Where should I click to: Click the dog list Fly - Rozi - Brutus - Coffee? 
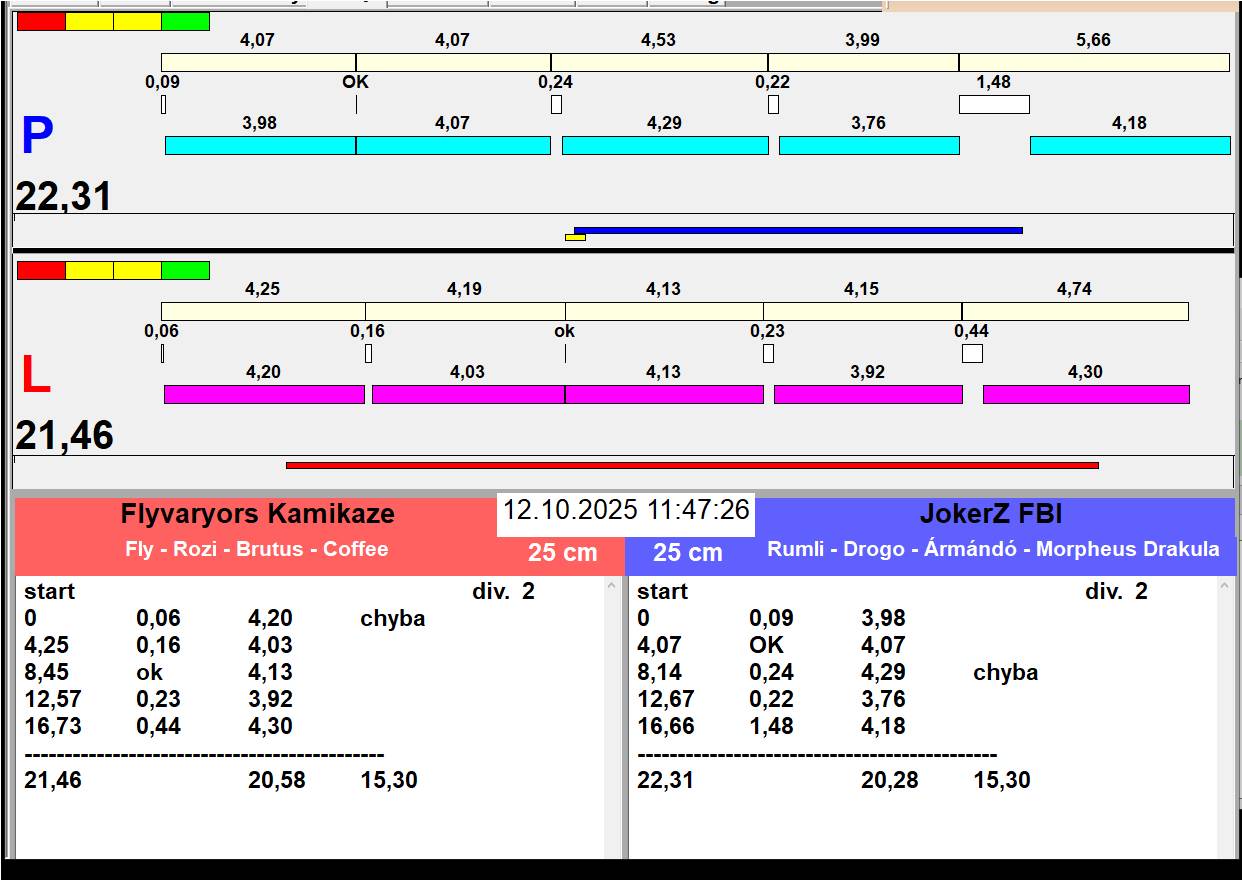click(257, 549)
